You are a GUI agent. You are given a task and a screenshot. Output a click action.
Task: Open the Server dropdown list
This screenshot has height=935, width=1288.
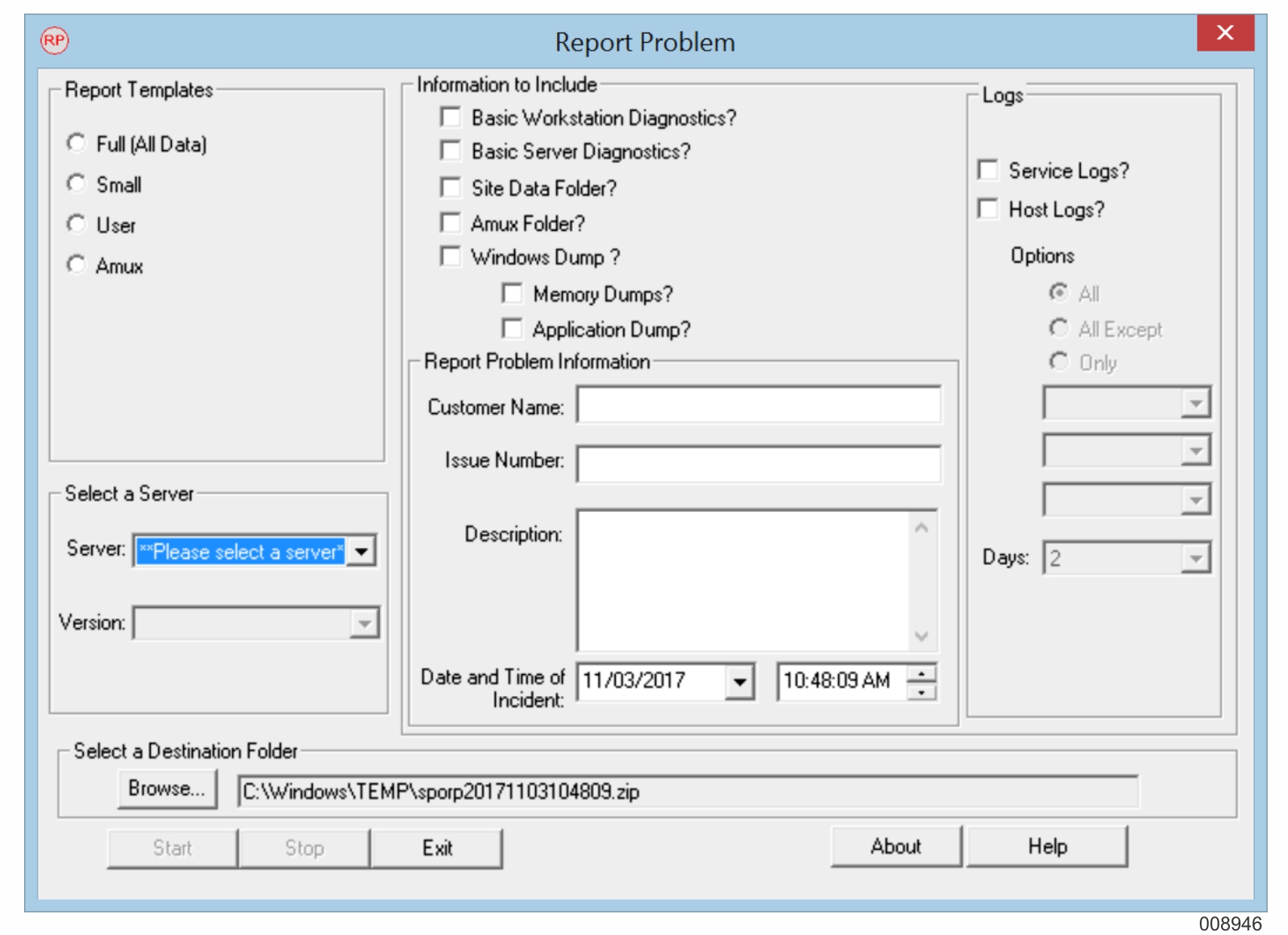[x=362, y=551]
